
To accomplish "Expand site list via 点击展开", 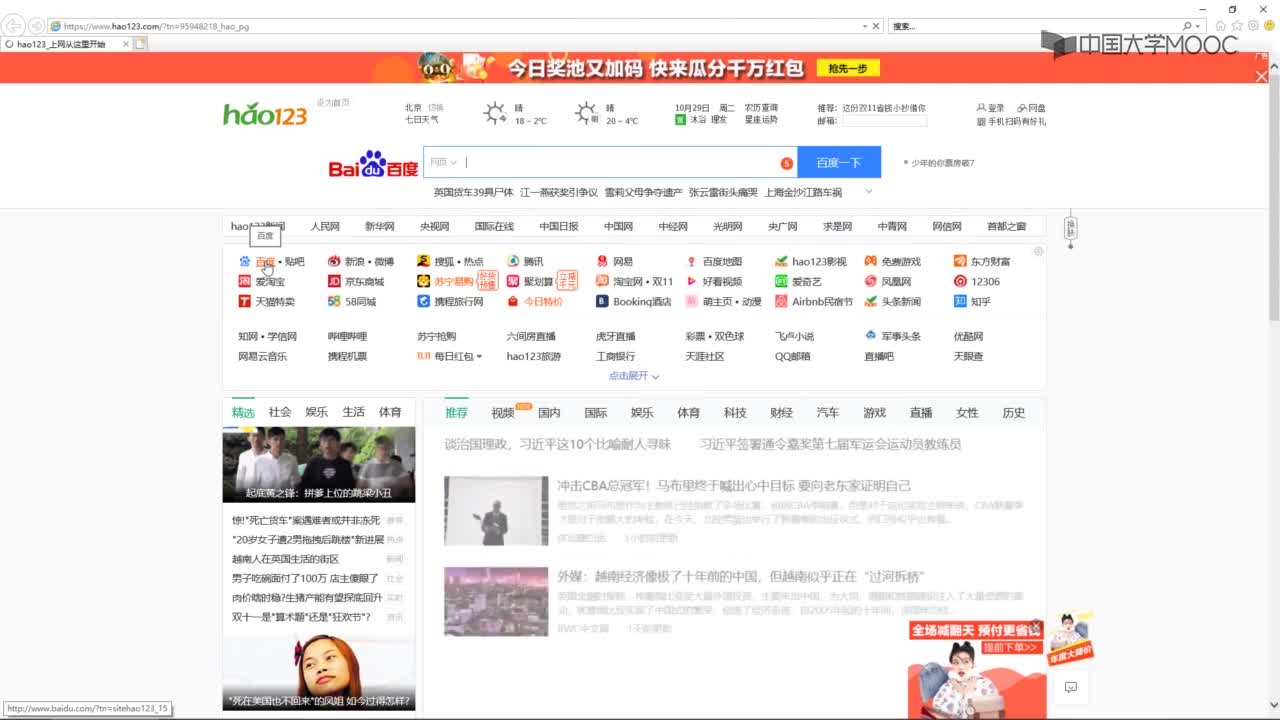I will [634, 376].
